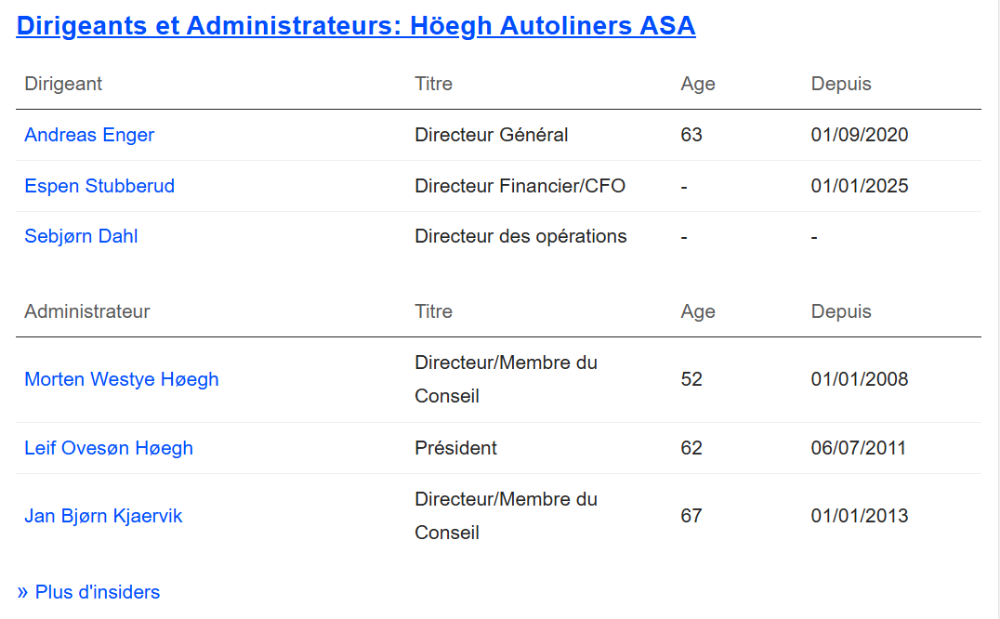The width and height of the screenshot is (1000, 619).
Task: Click the Président title cell
Action: point(455,448)
